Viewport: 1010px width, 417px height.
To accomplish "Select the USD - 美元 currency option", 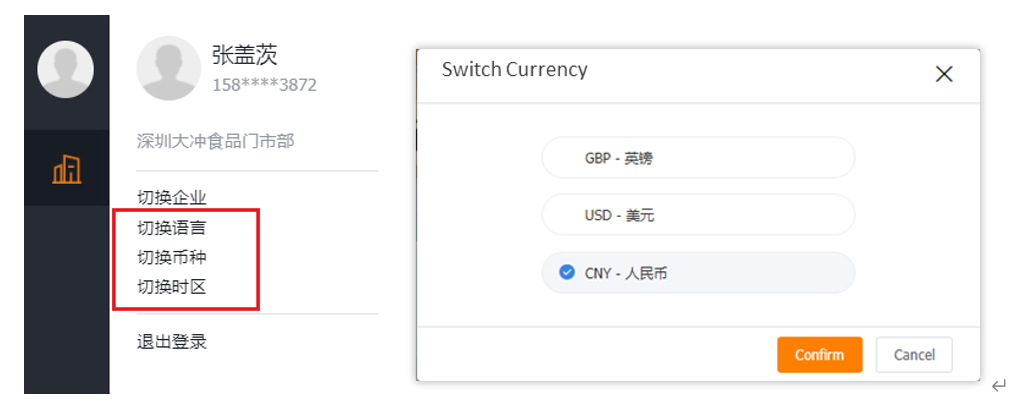I will (x=698, y=215).
